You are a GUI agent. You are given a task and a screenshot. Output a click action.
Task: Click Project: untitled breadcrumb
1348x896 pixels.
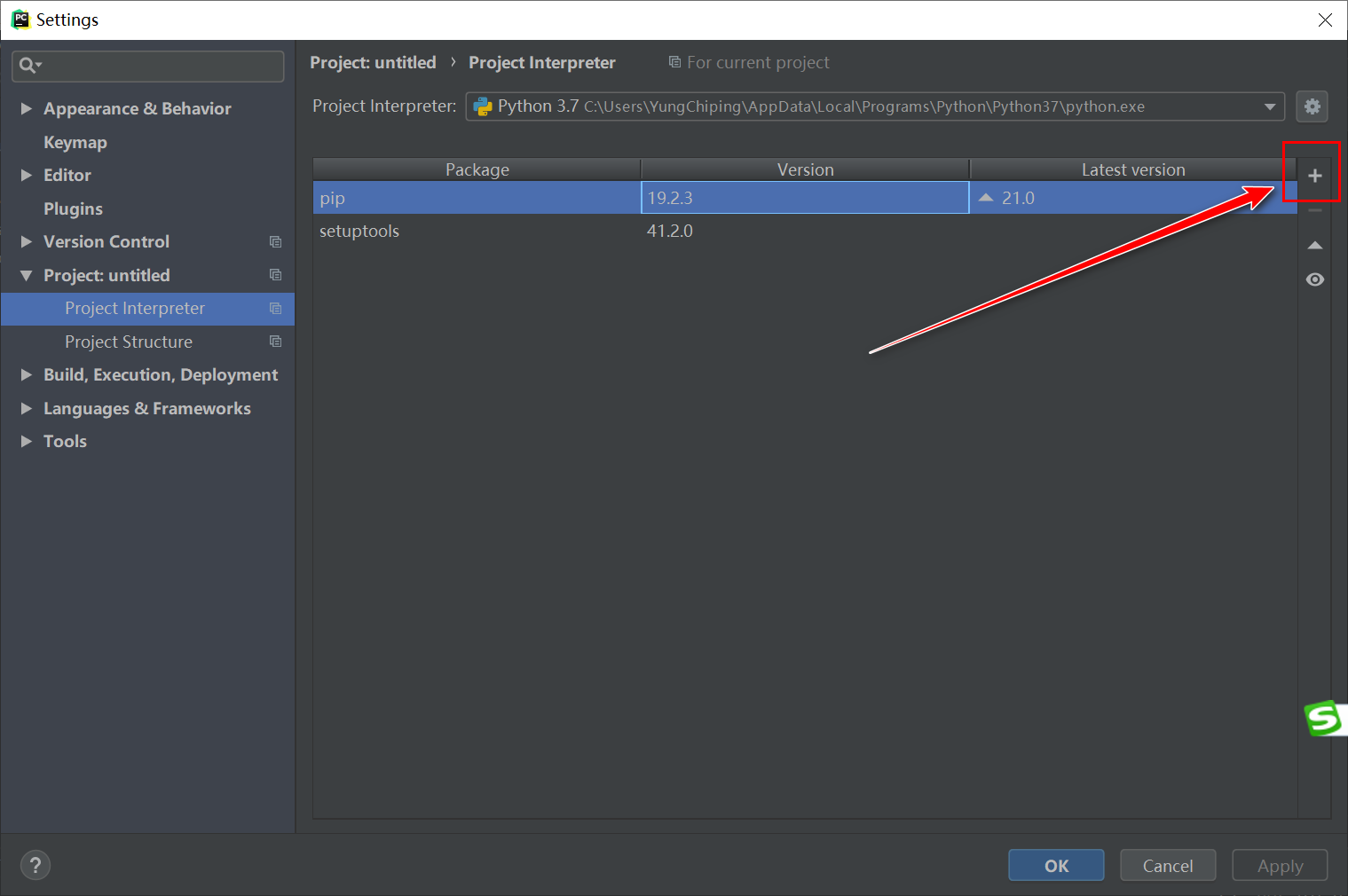tap(373, 62)
